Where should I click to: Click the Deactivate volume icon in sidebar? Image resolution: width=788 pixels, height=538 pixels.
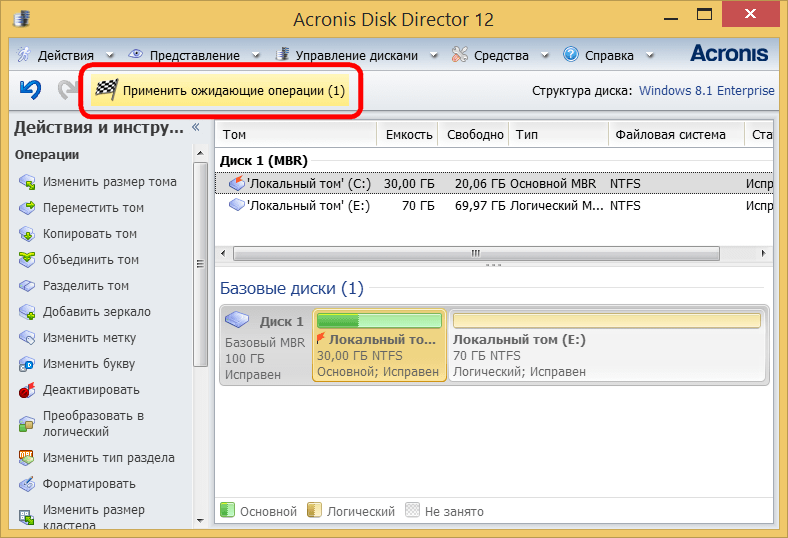pyautogui.click(x=27, y=390)
